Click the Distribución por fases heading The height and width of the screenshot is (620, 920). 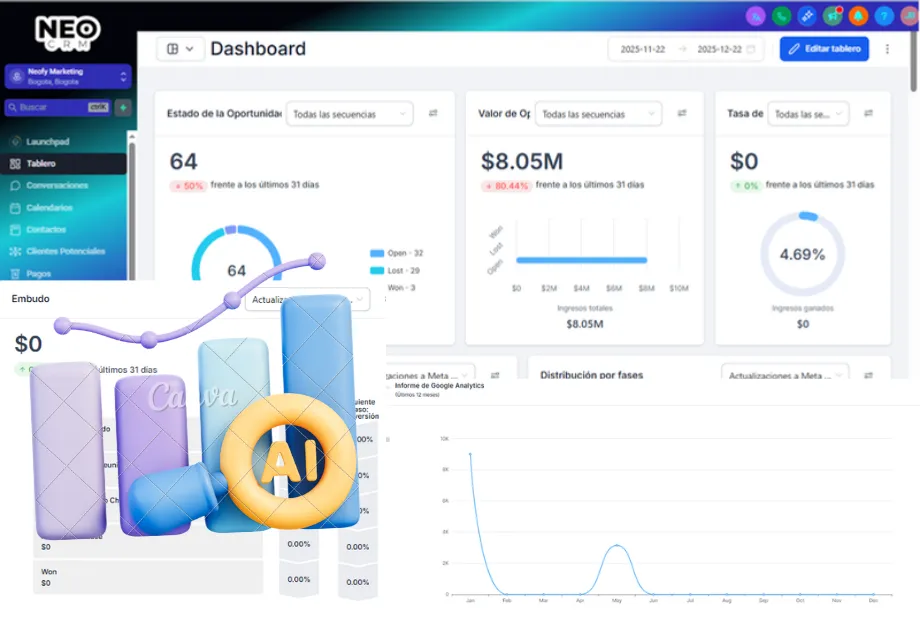(591, 374)
